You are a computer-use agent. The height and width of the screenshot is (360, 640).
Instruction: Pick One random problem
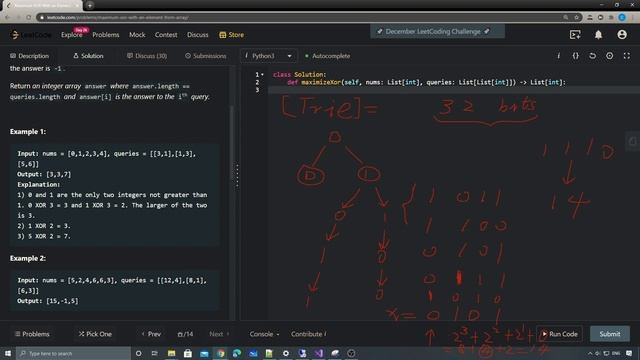(95, 334)
